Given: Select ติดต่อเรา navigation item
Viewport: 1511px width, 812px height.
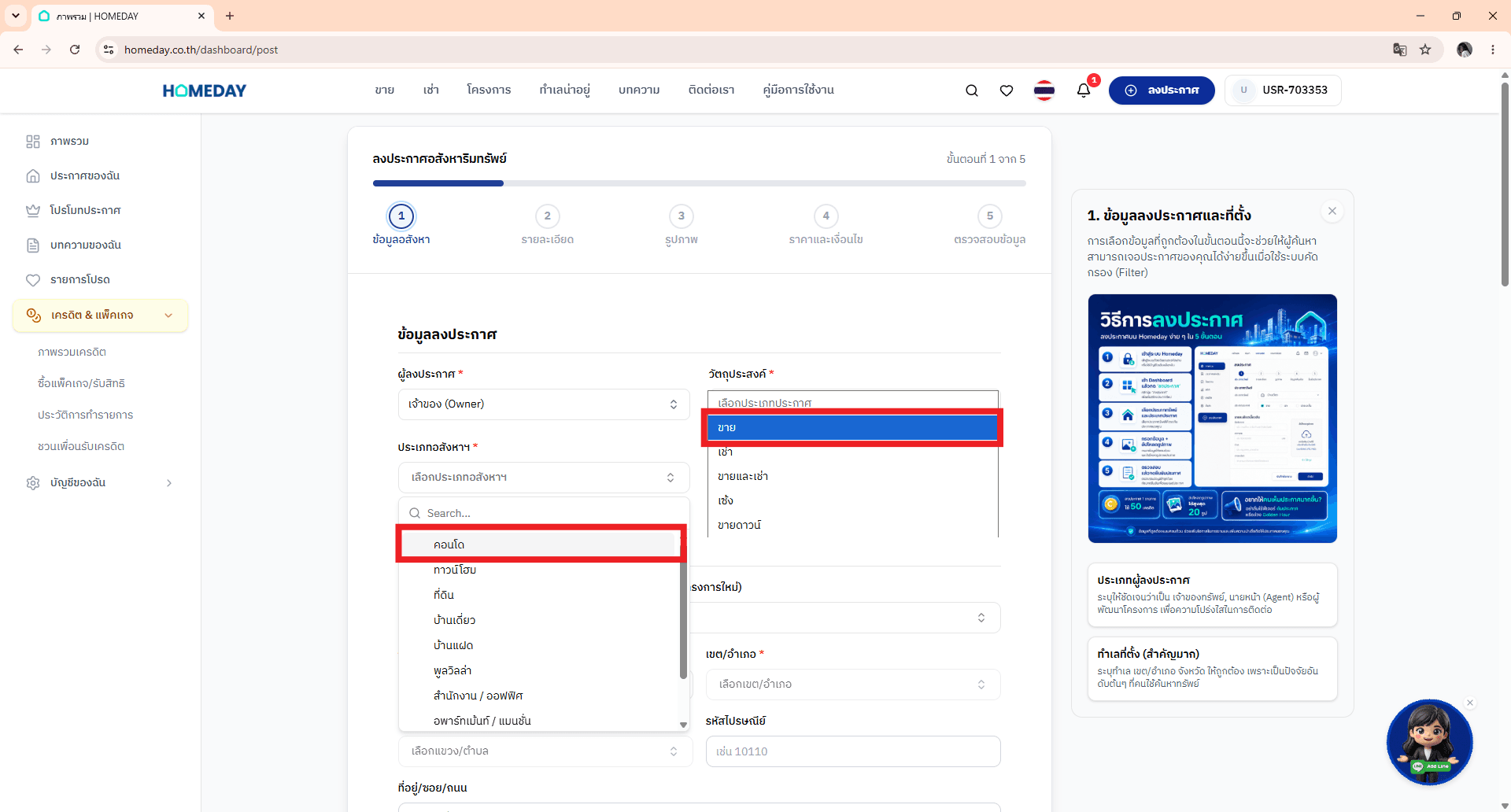Looking at the screenshot, I should (x=711, y=90).
